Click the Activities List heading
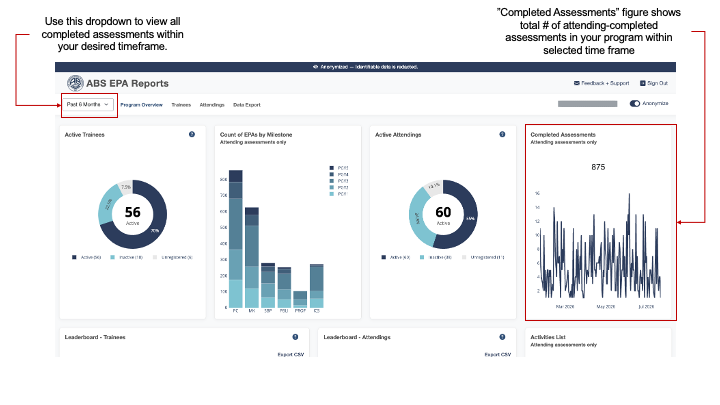 (548, 337)
